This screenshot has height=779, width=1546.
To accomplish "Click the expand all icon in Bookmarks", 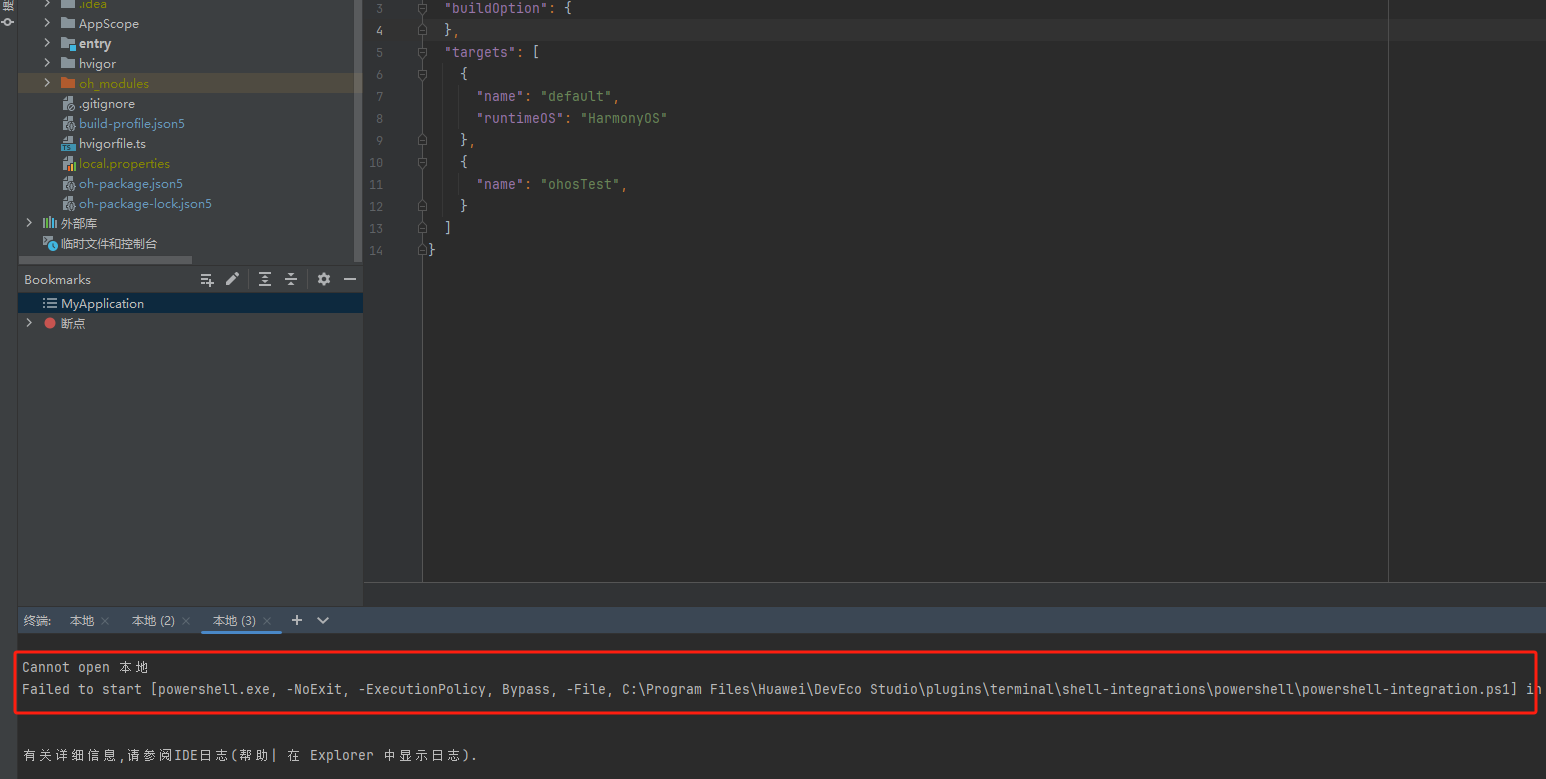I will tap(265, 279).
